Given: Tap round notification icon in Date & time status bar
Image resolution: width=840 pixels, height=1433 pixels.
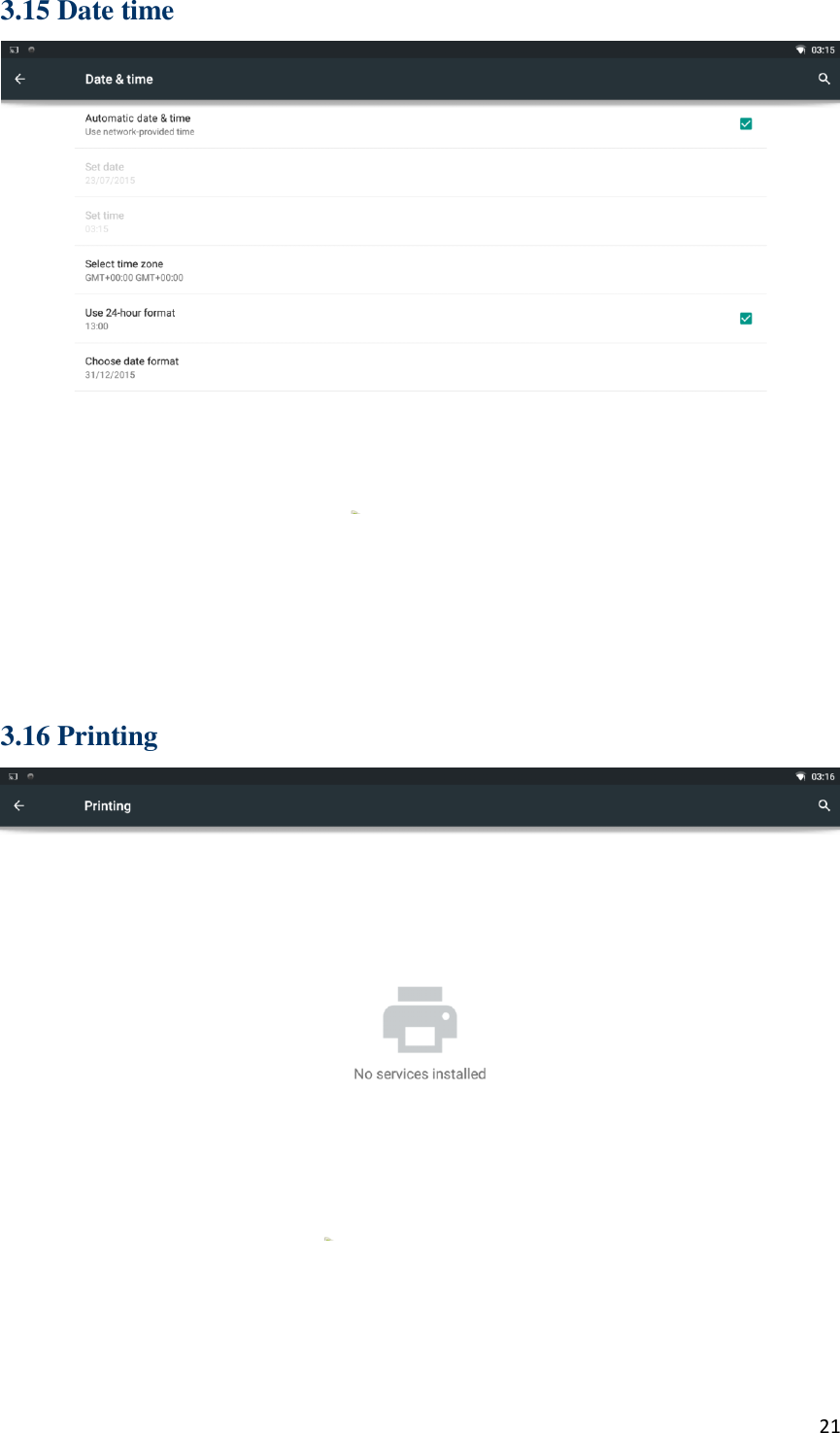Looking at the screenshot, I should [31, 50].
